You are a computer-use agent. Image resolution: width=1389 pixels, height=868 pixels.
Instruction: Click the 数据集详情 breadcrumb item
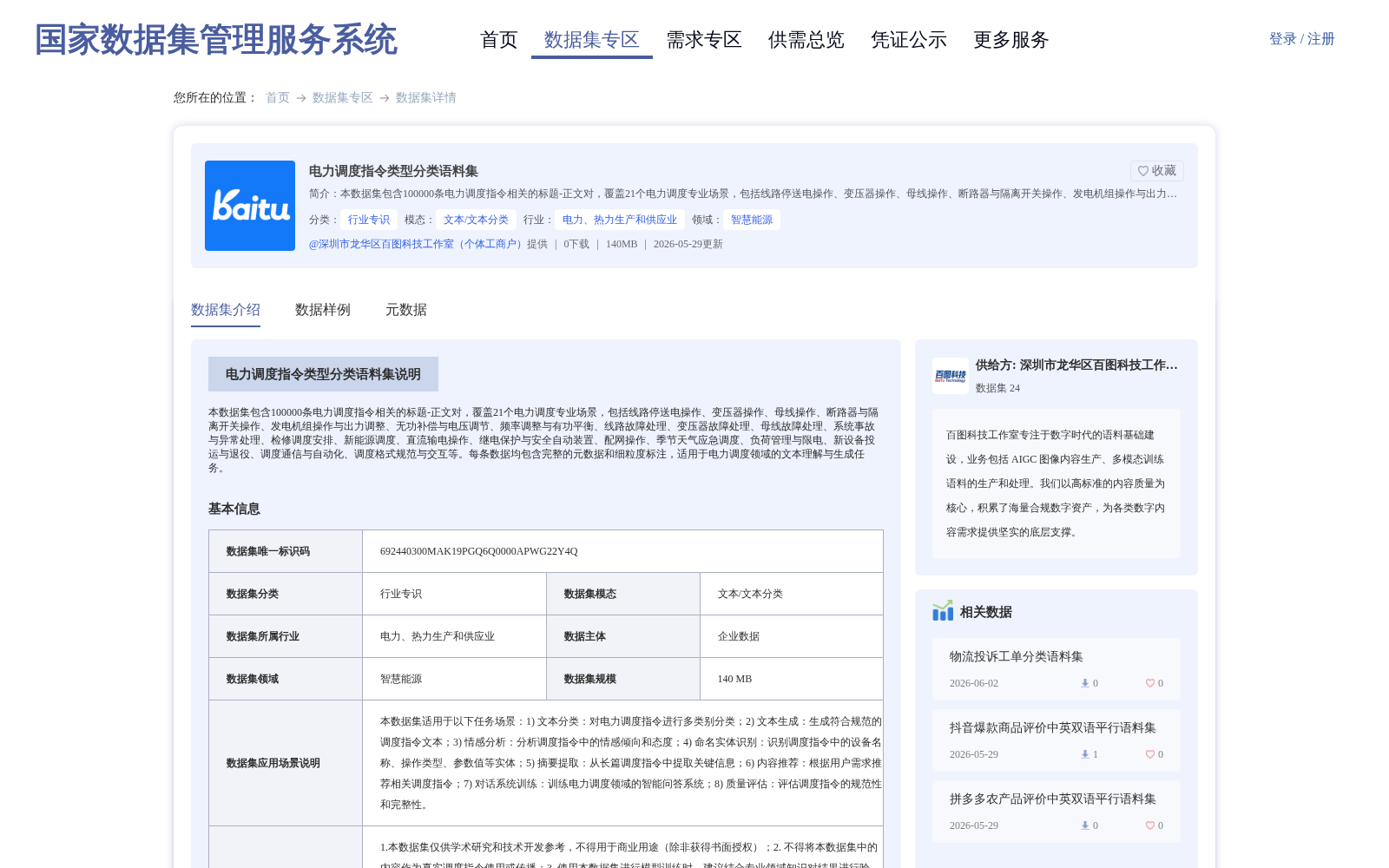[426, 98]
